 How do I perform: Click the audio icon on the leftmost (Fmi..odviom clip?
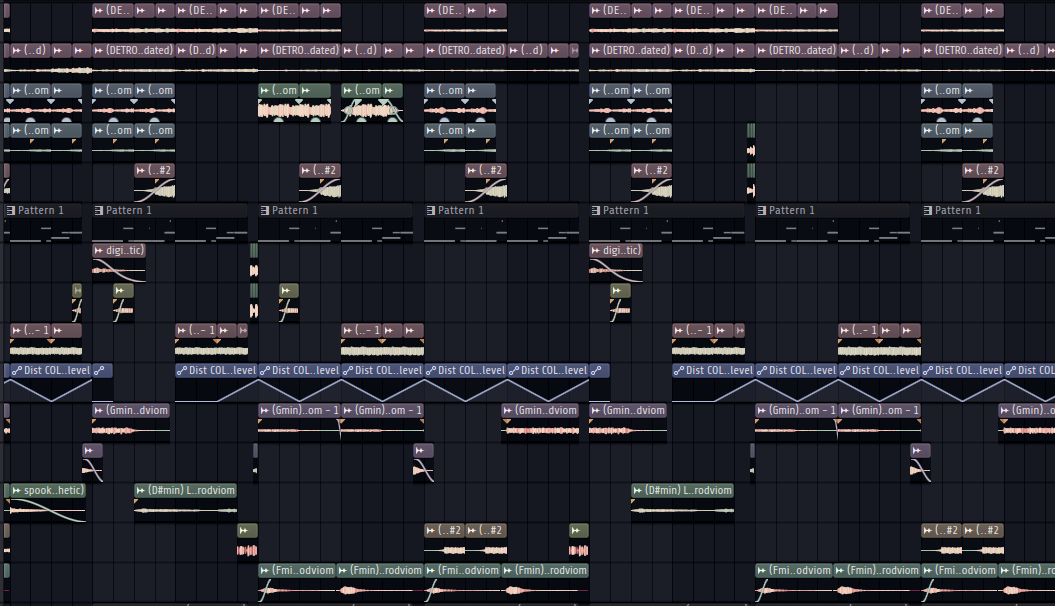(x=265, y=570)
